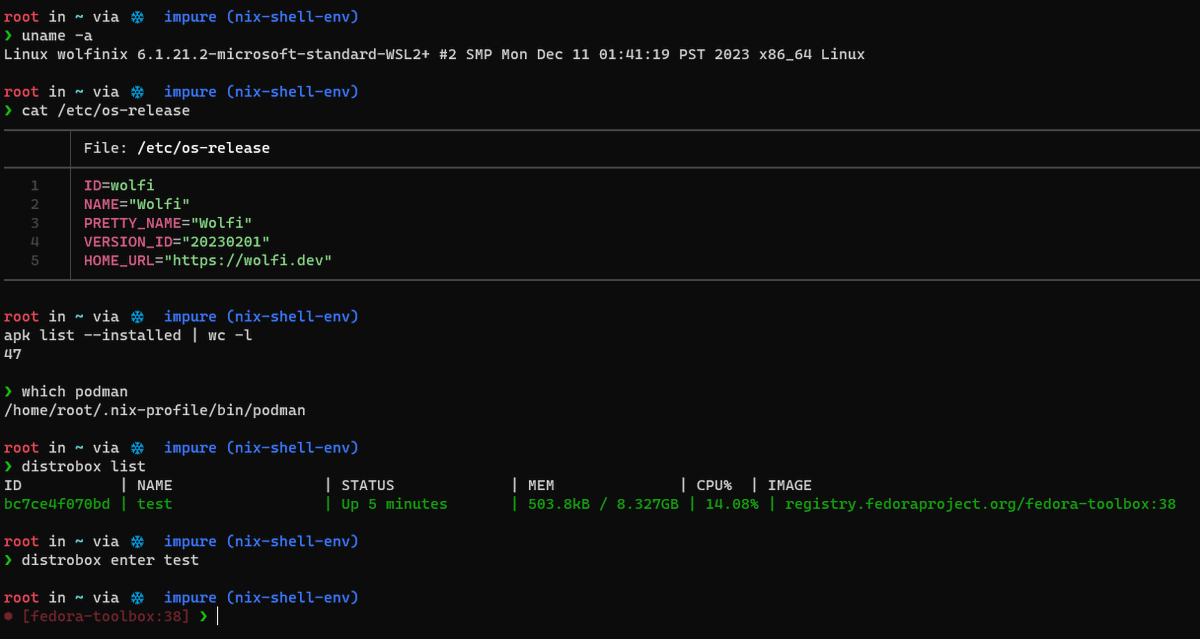
Task: Click the line NAME="Wolfi"
Action: [137, 204]
